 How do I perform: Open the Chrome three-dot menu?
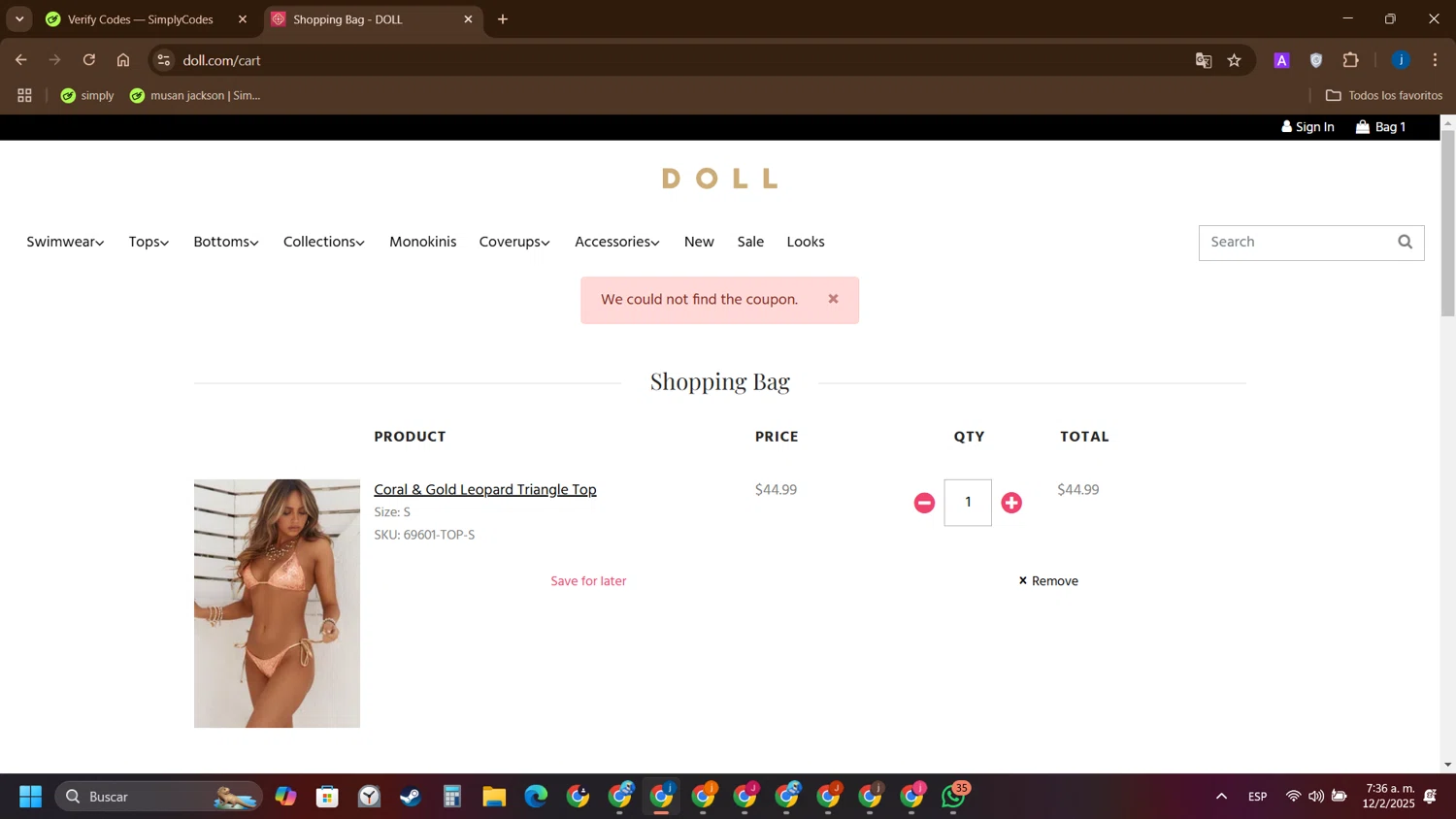coord(1436,60)
